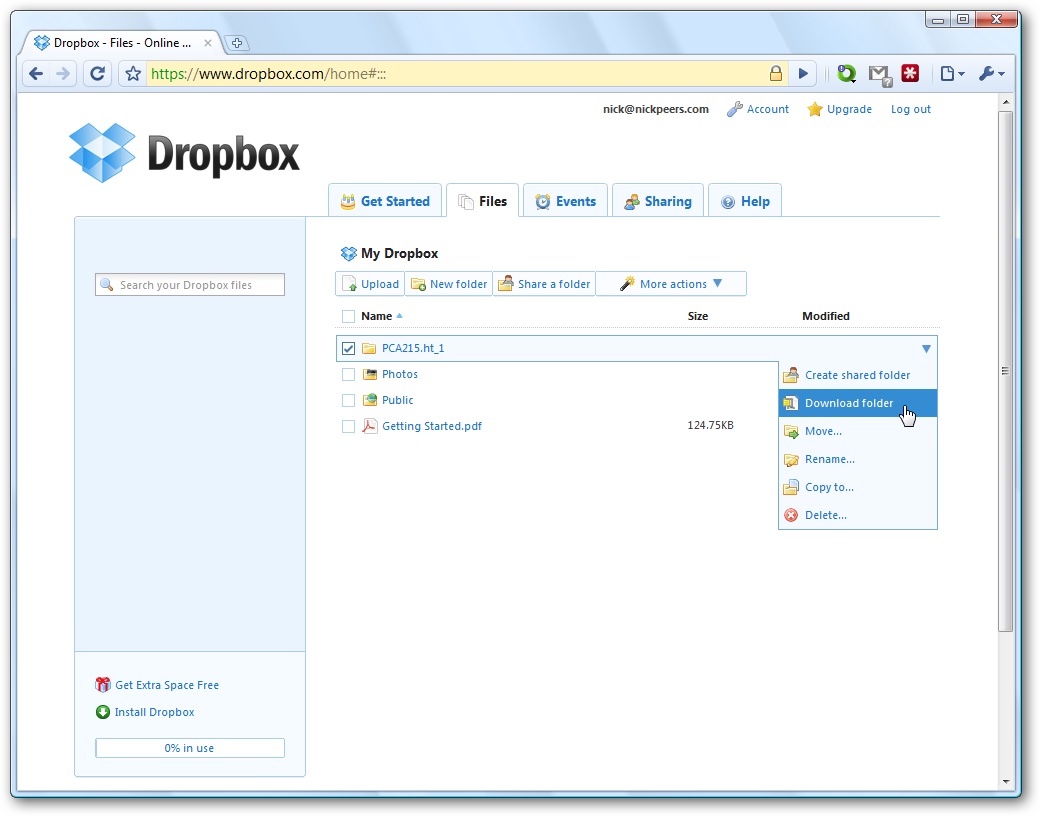Image resolution: width=1040 pixels, height=816 pixels.
Task: Switch to the Help tab
Action: [x=745, y=201]
